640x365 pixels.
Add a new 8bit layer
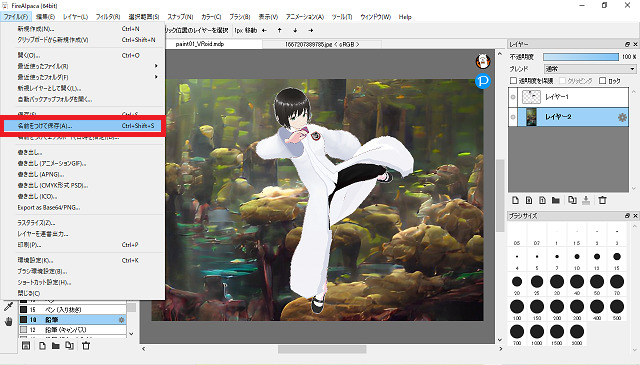pyautogui.click(x=529, y=200)
